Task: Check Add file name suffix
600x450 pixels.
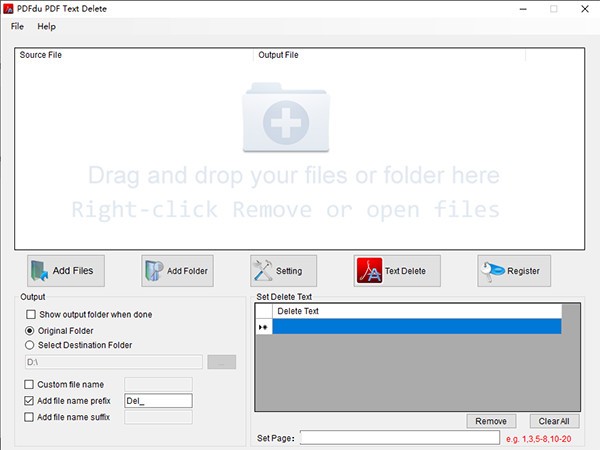Action: (29, 417)
